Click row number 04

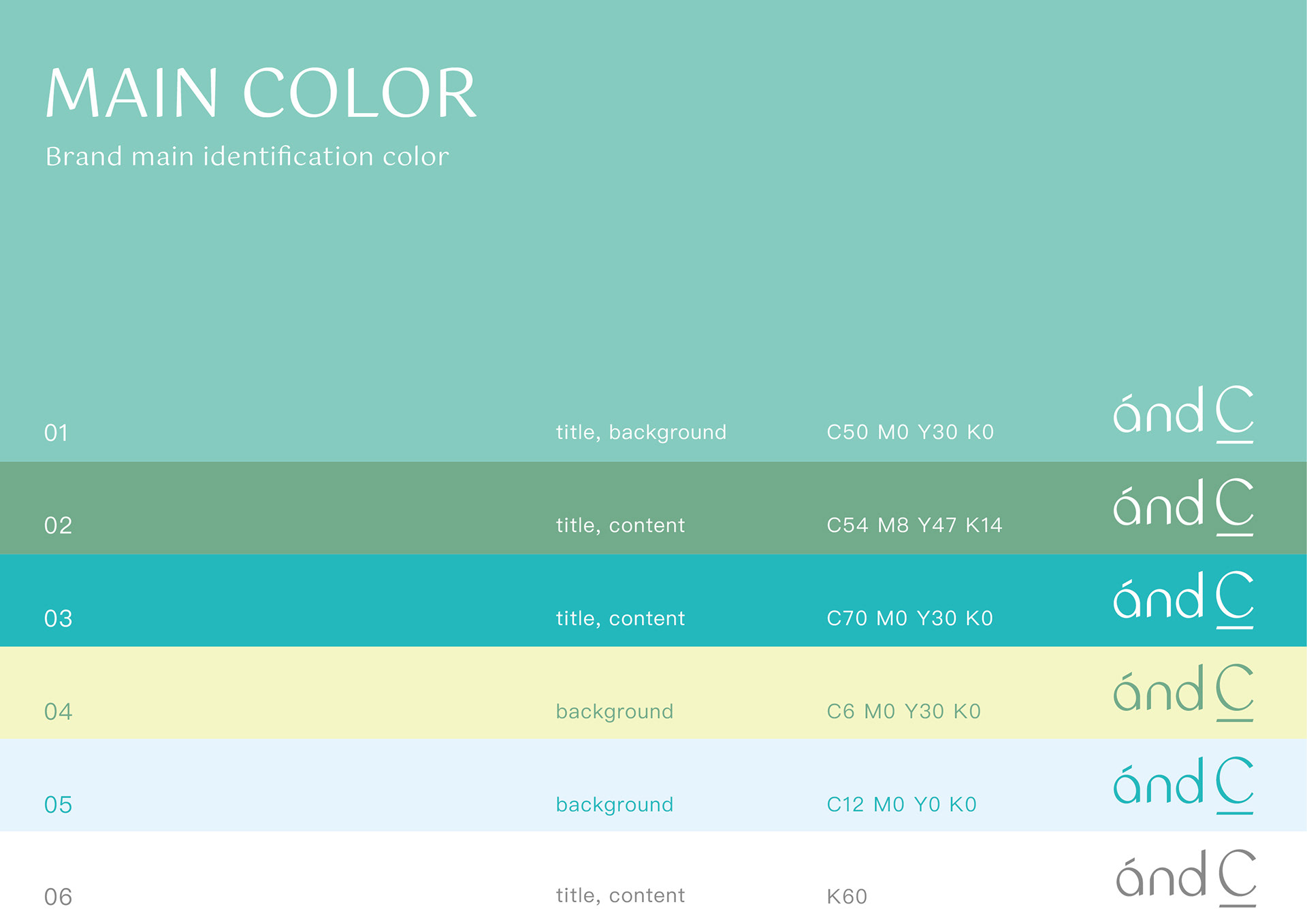(x=58, y=712)
